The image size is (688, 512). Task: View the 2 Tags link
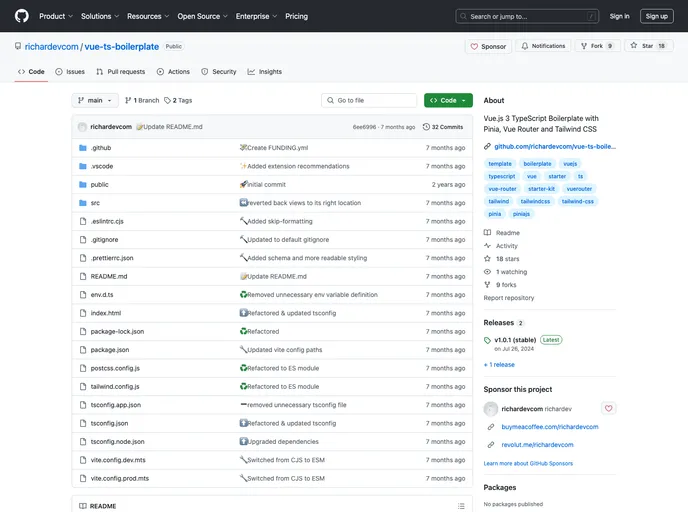[178, 100]
